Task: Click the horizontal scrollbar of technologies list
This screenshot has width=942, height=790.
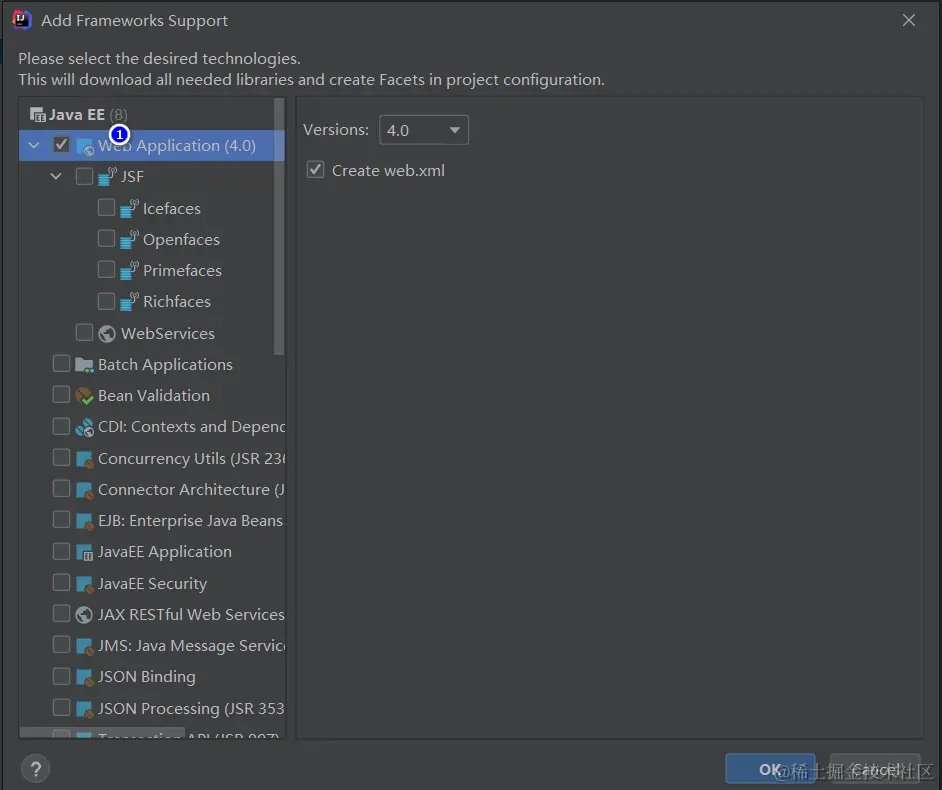Action: (x=103, y=733)
